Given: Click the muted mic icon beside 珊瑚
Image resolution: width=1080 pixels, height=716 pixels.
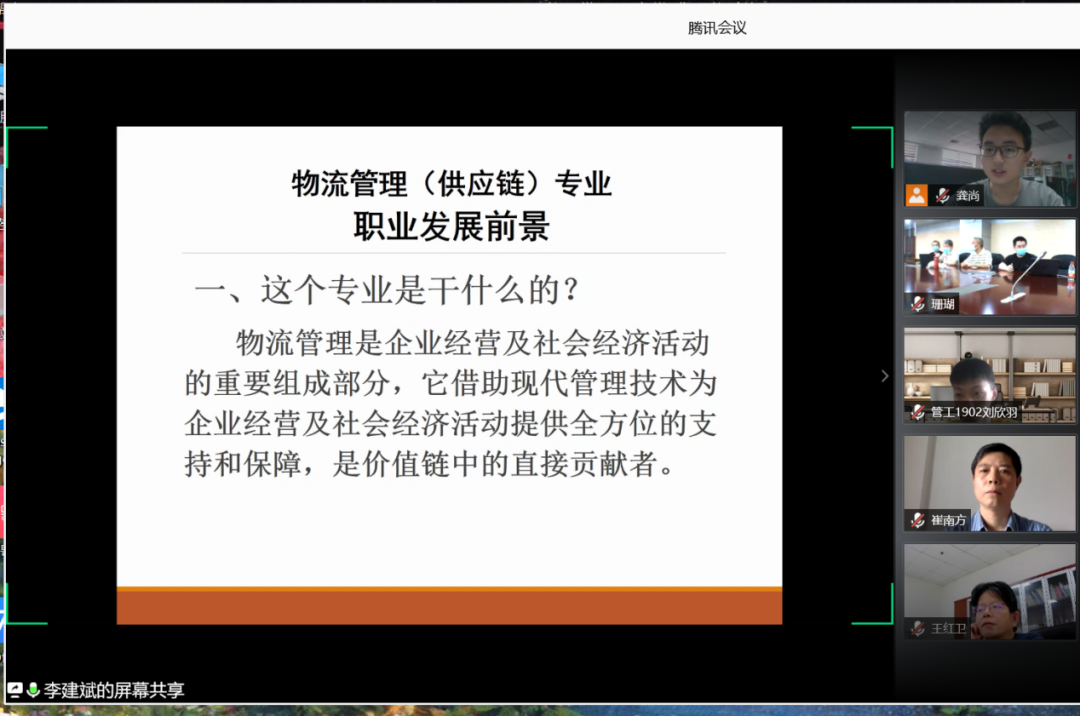Looking at the screenshot, I should click(x=918, y=304).
